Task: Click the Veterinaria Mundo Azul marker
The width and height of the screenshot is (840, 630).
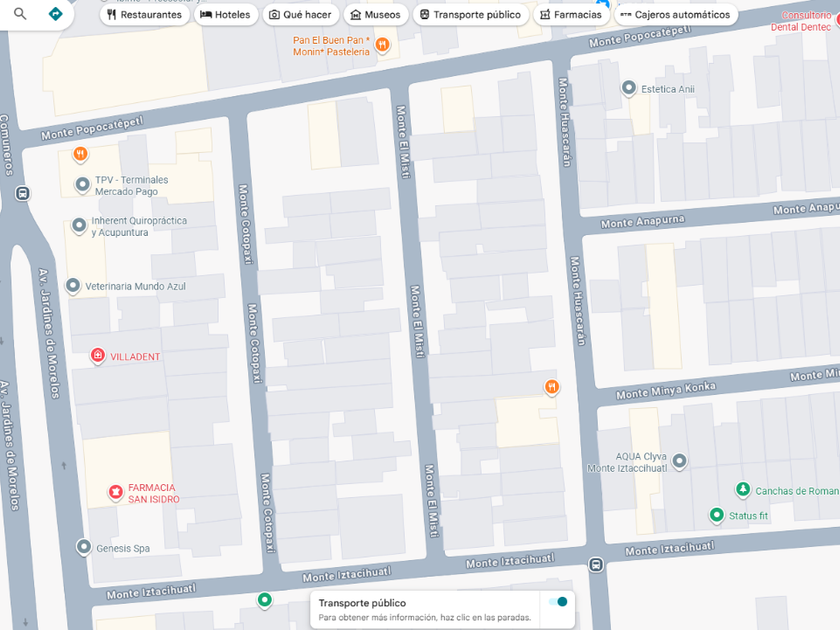Action: click(73, 286)
